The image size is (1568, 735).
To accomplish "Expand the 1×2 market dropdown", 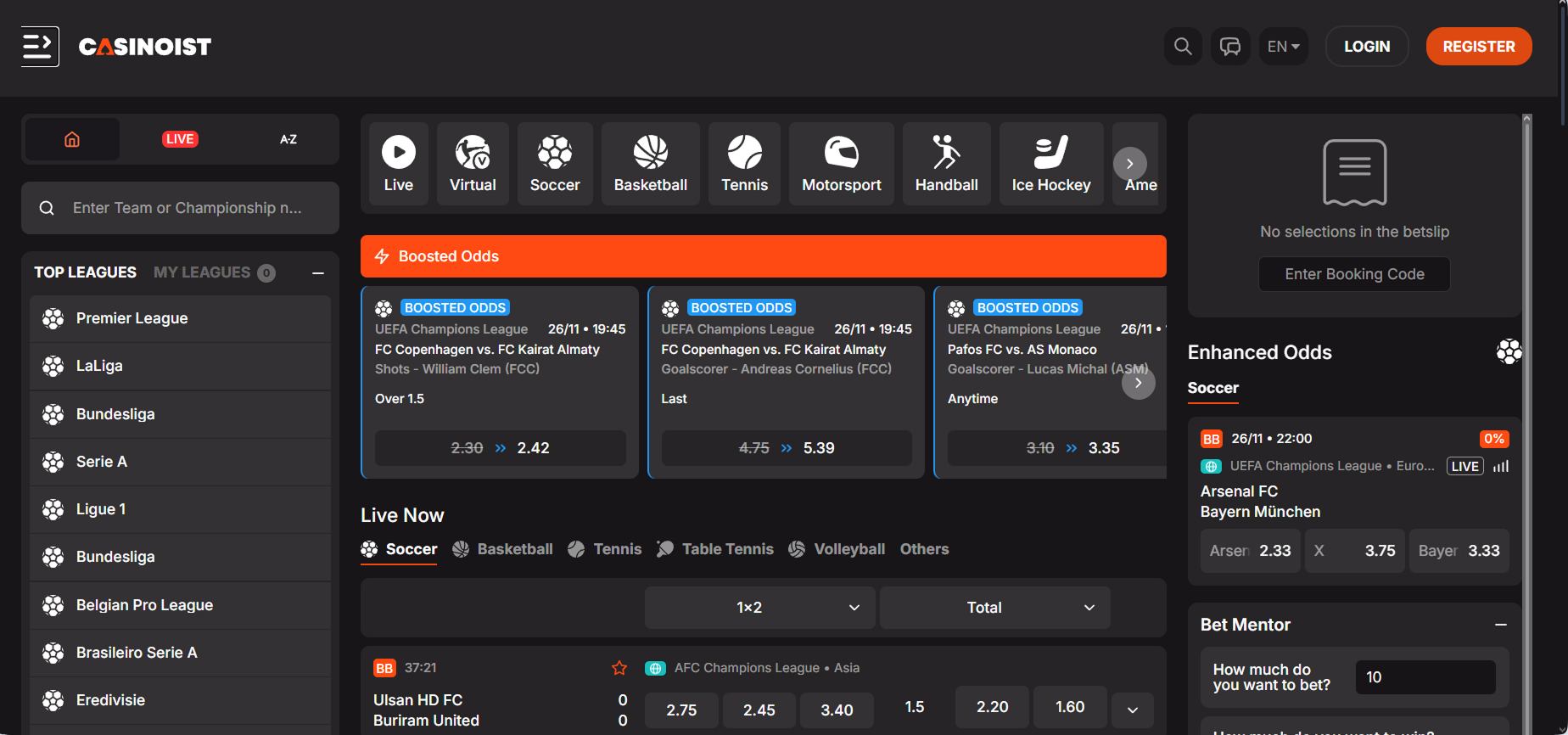I will pos(759,608).
